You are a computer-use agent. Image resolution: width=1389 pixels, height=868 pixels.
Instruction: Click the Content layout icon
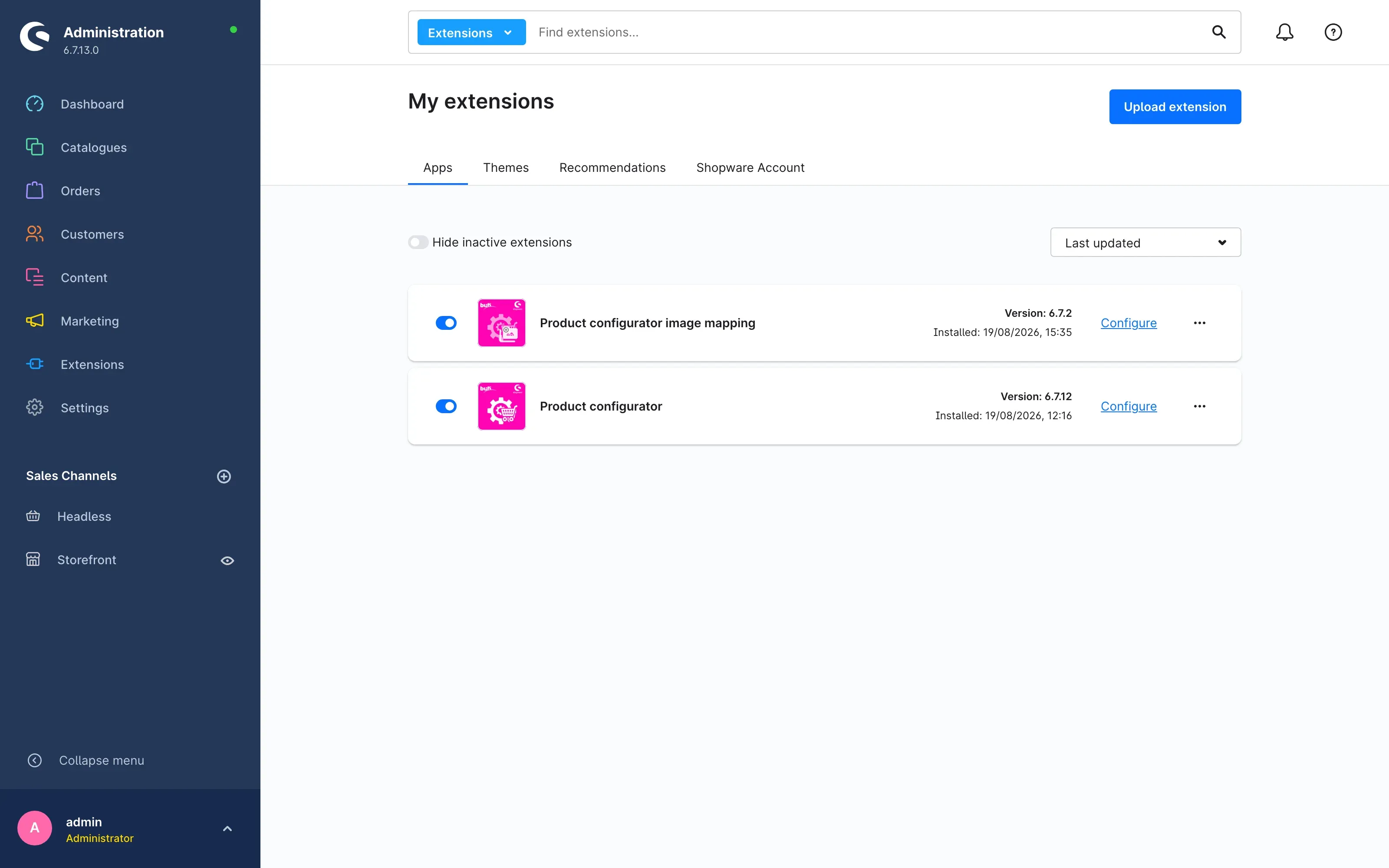34,277
